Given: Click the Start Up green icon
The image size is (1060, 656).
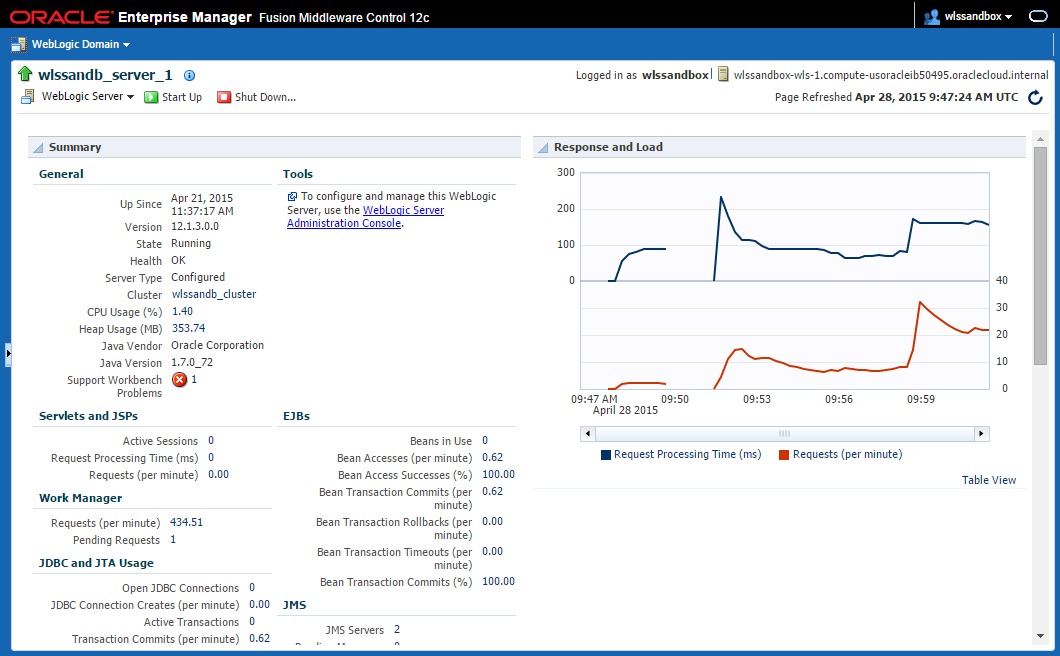Looking at the screenshot, I should click(151, 97).
